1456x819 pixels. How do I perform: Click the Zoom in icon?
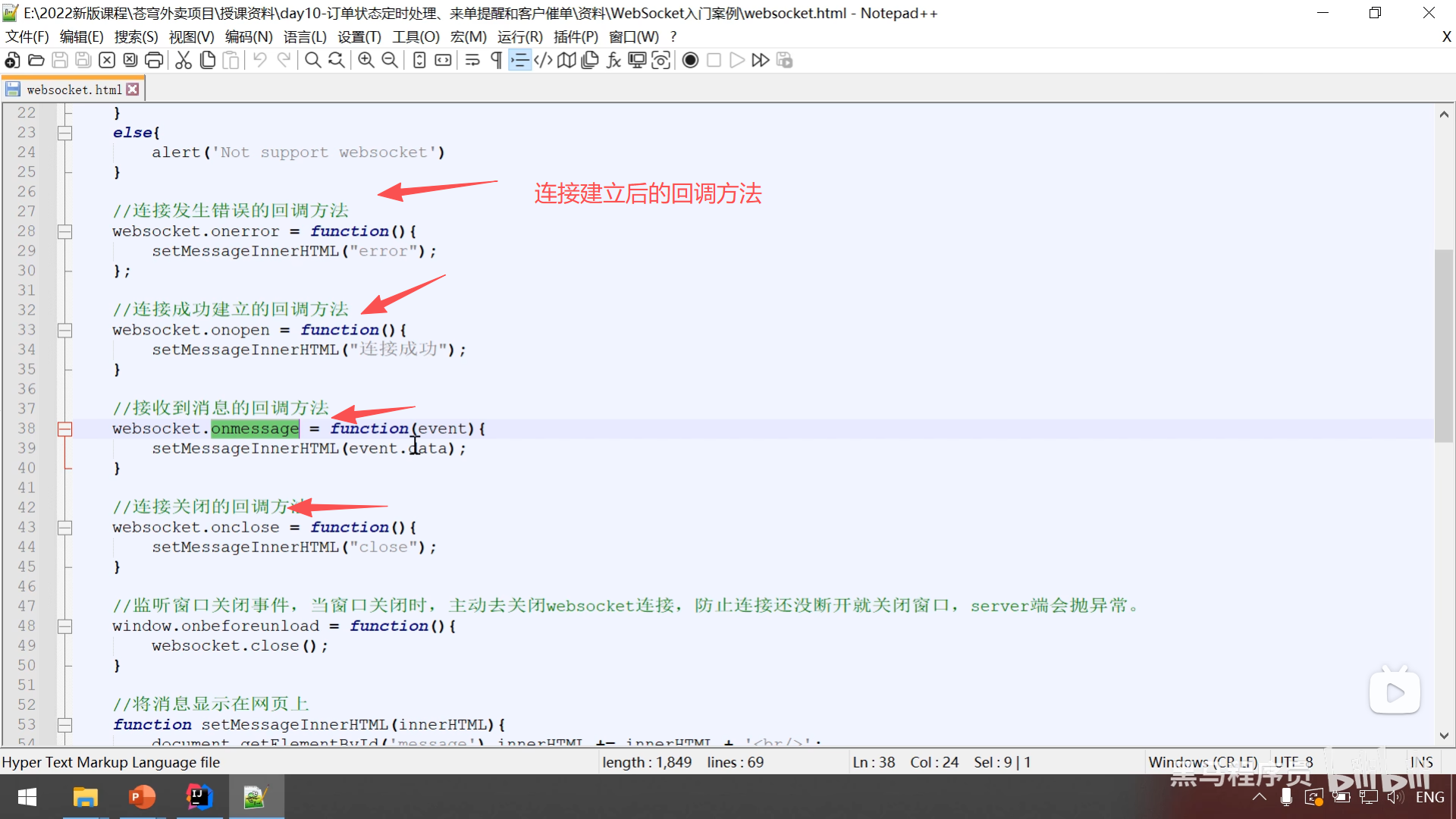[366, 61]
